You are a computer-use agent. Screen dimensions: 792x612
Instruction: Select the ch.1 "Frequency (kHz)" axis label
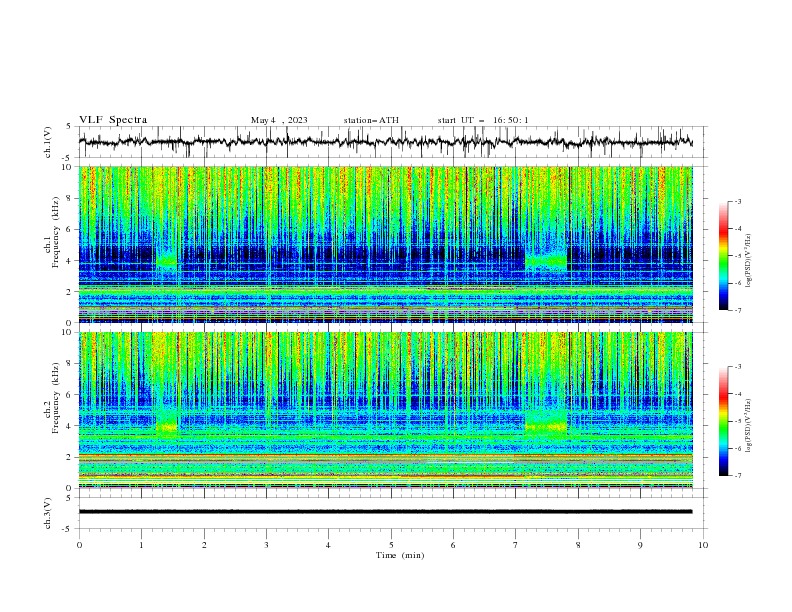(55, 232)
